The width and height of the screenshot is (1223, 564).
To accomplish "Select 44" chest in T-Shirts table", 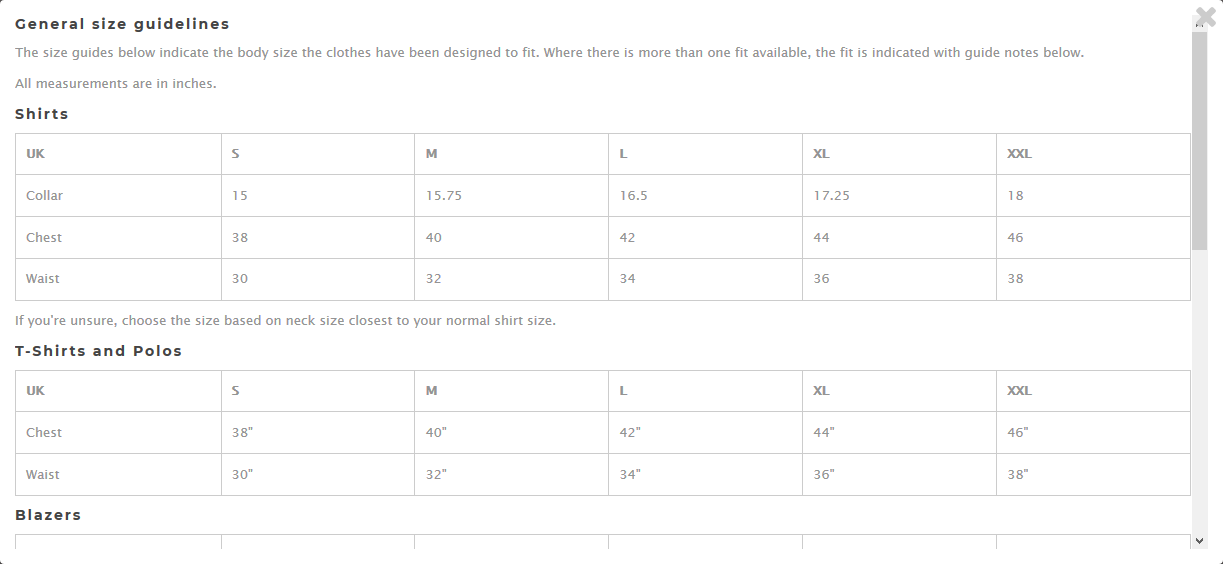I will click(899, 433).
